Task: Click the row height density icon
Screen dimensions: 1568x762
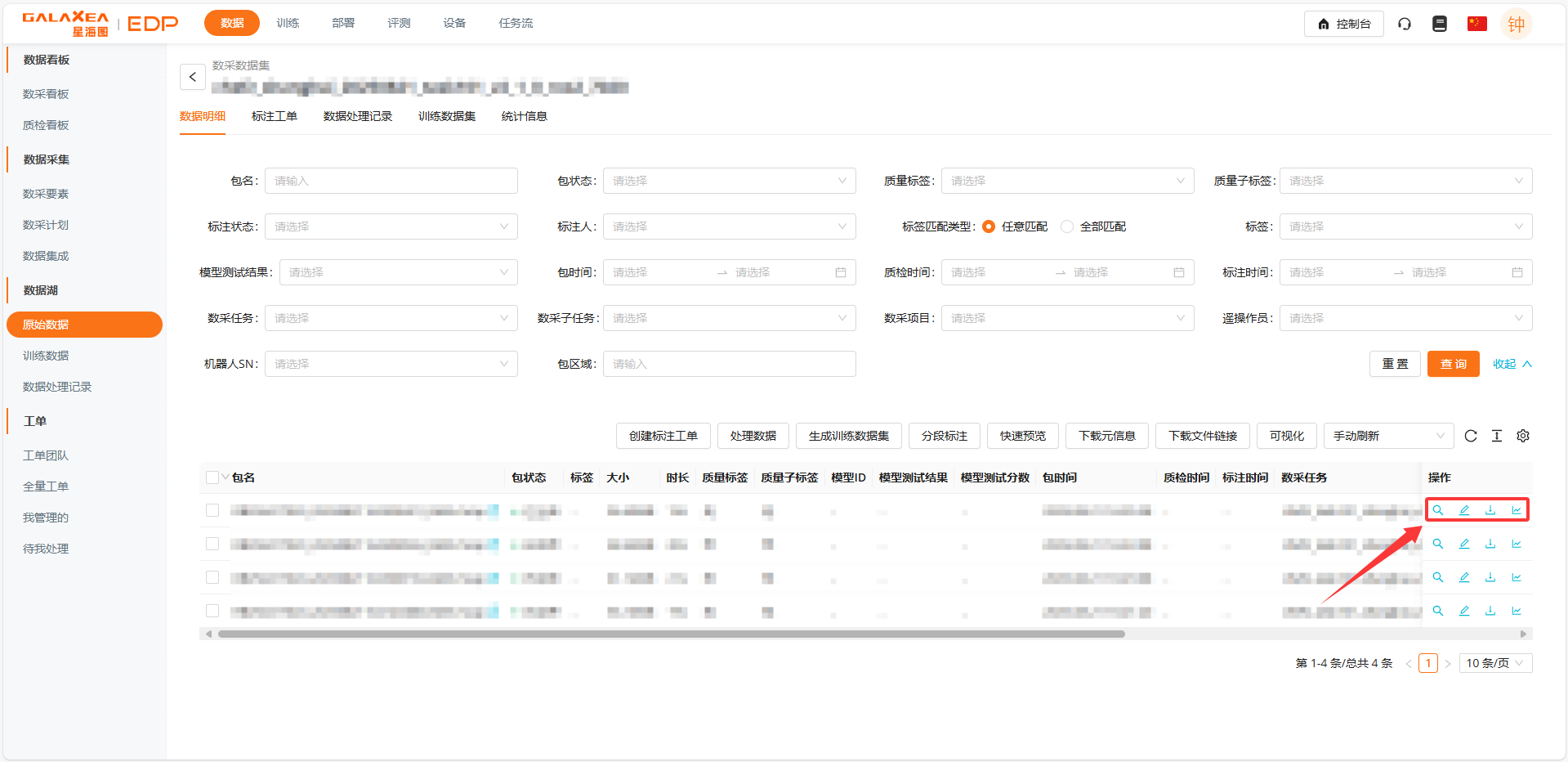Action: pyautogui.click(x=1497, y=436)
